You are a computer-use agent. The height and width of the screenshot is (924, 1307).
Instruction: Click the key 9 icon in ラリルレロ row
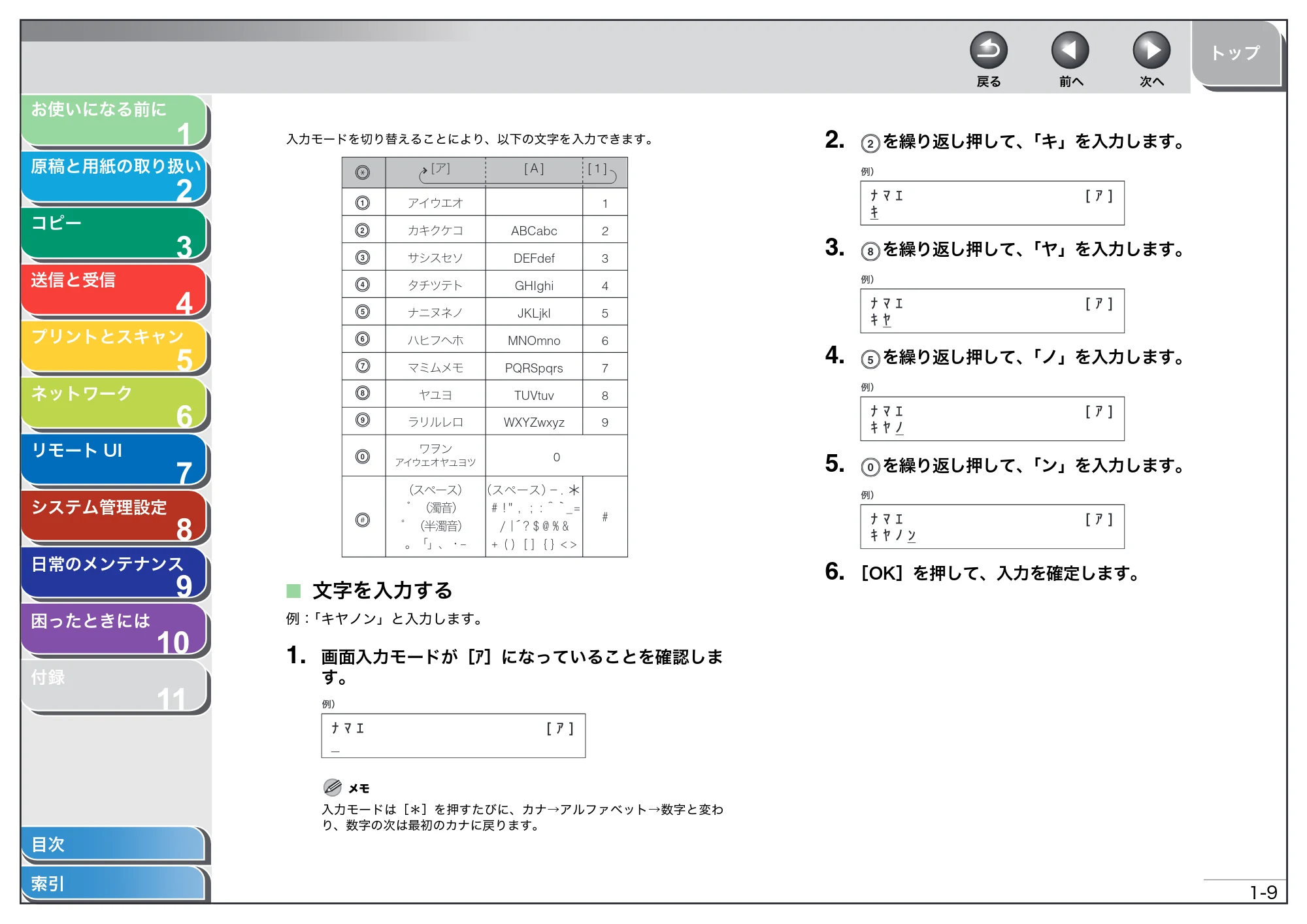pos(363,420)
